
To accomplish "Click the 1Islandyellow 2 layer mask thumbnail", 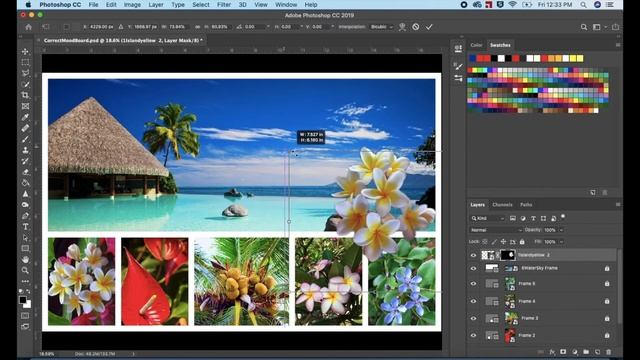I will tap(508, 255).
